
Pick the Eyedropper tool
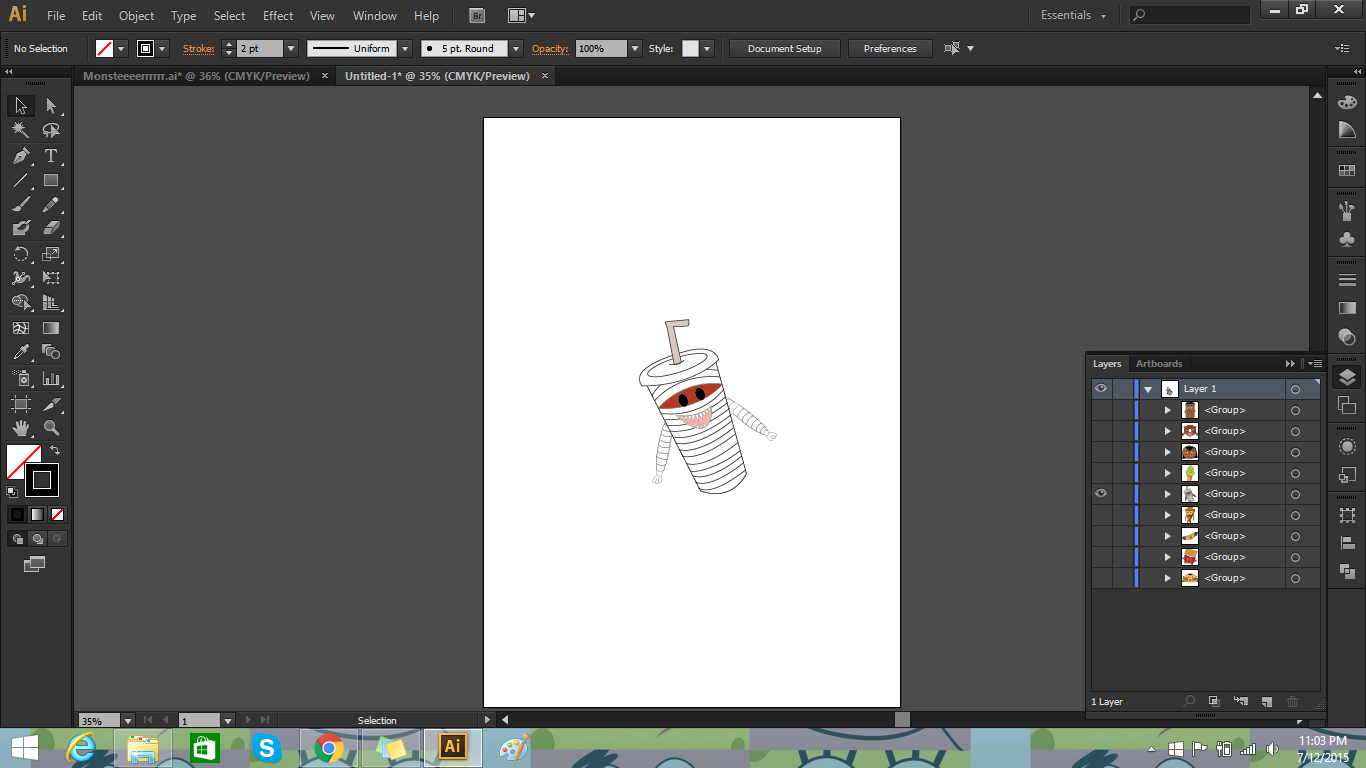[20, 352]
